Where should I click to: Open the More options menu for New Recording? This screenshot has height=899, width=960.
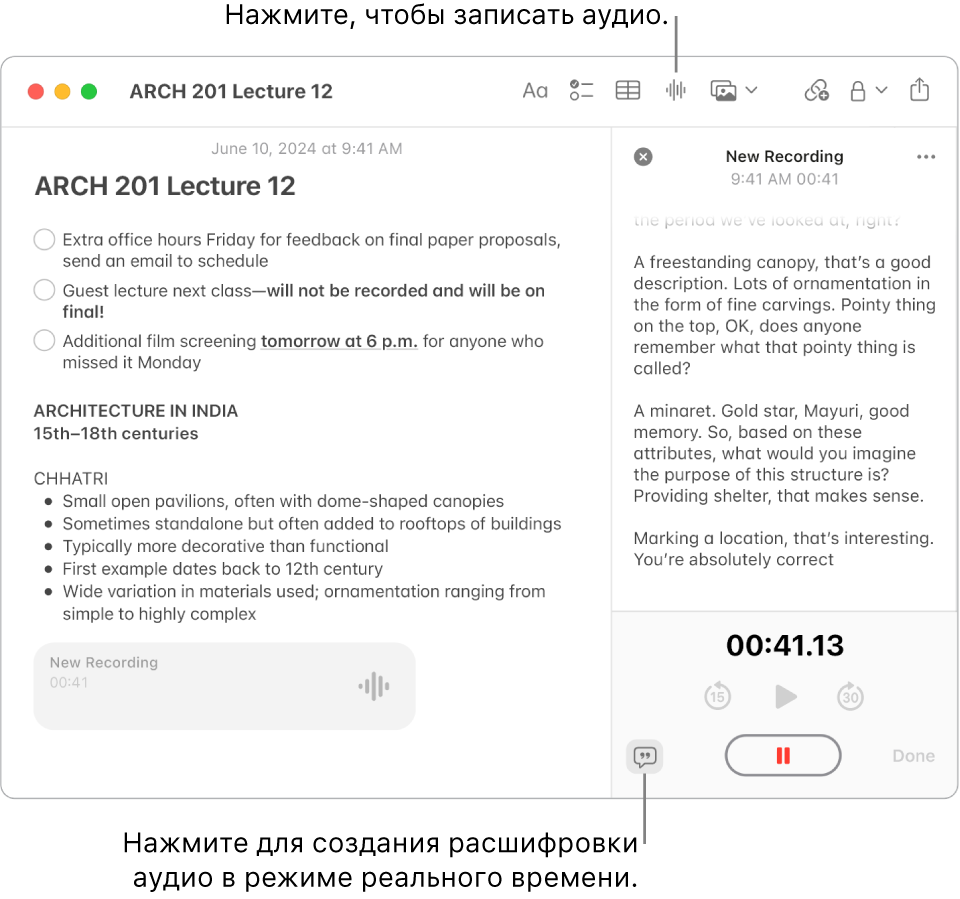[x=925, y=157]
